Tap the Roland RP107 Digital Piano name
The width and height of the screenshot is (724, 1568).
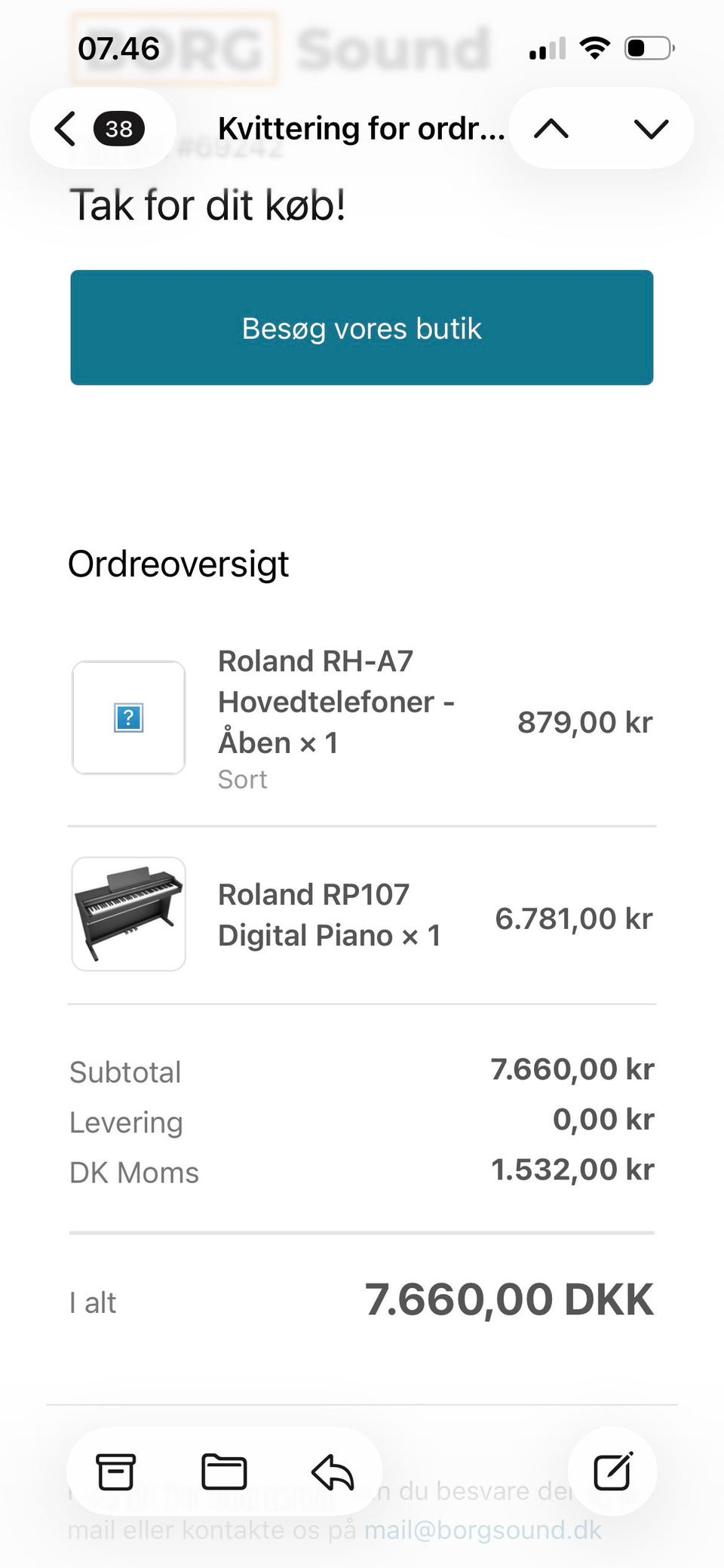(329, 915)
